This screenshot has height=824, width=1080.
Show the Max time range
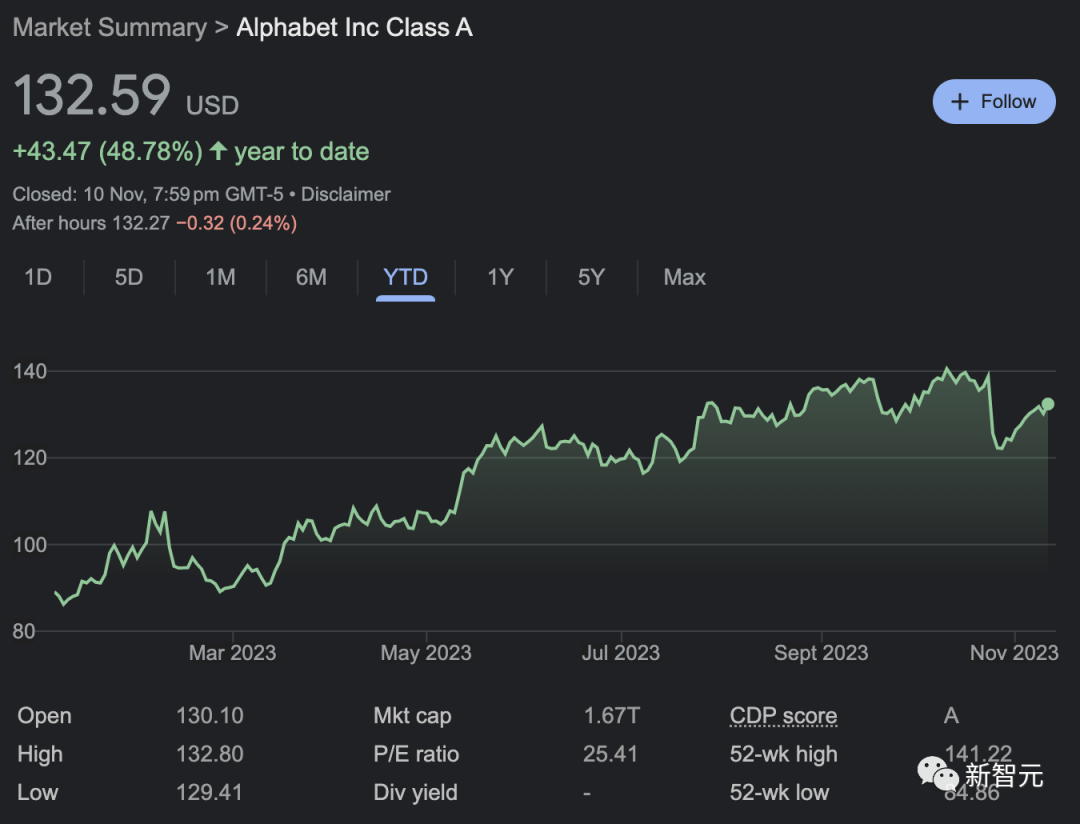click(x=684, y=277)
